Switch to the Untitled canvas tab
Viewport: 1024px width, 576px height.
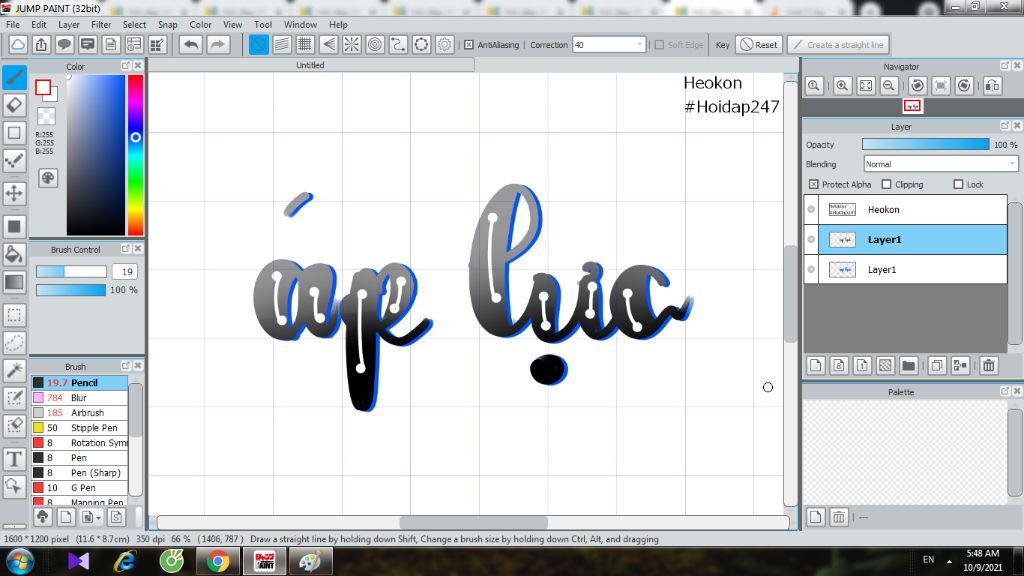[x=310, y=65]
